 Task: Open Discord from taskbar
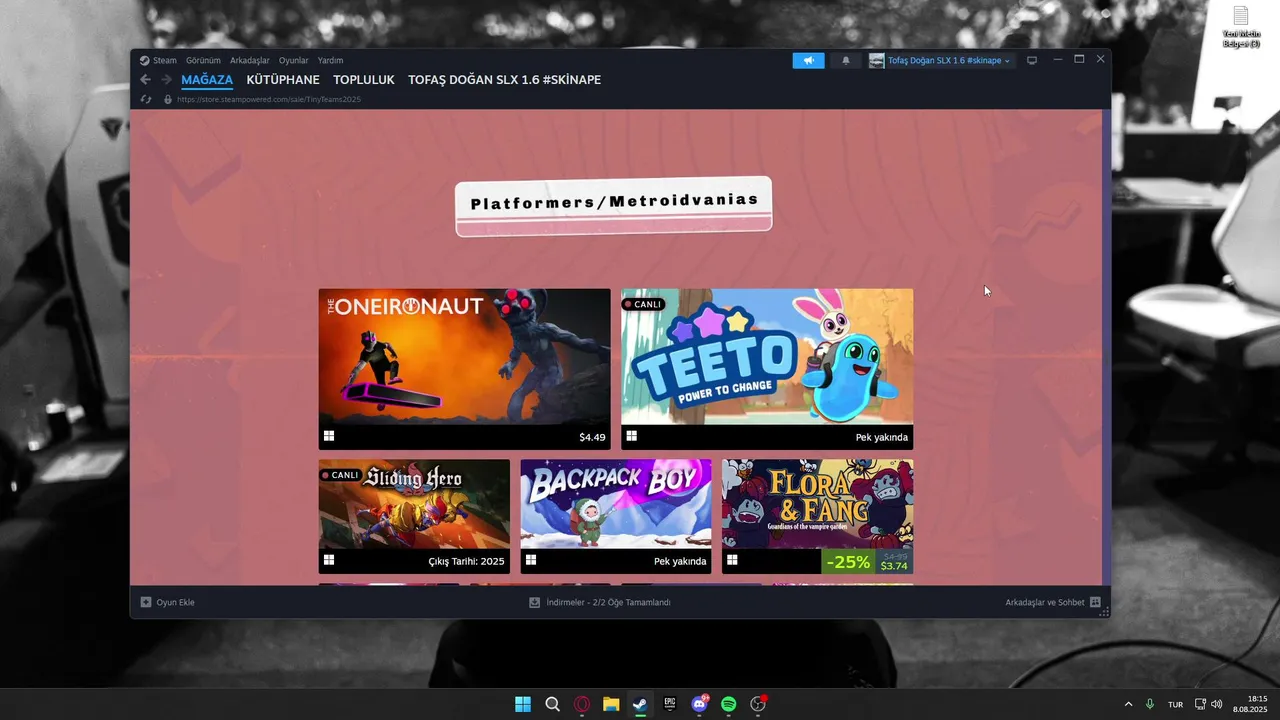coord(699,704)
